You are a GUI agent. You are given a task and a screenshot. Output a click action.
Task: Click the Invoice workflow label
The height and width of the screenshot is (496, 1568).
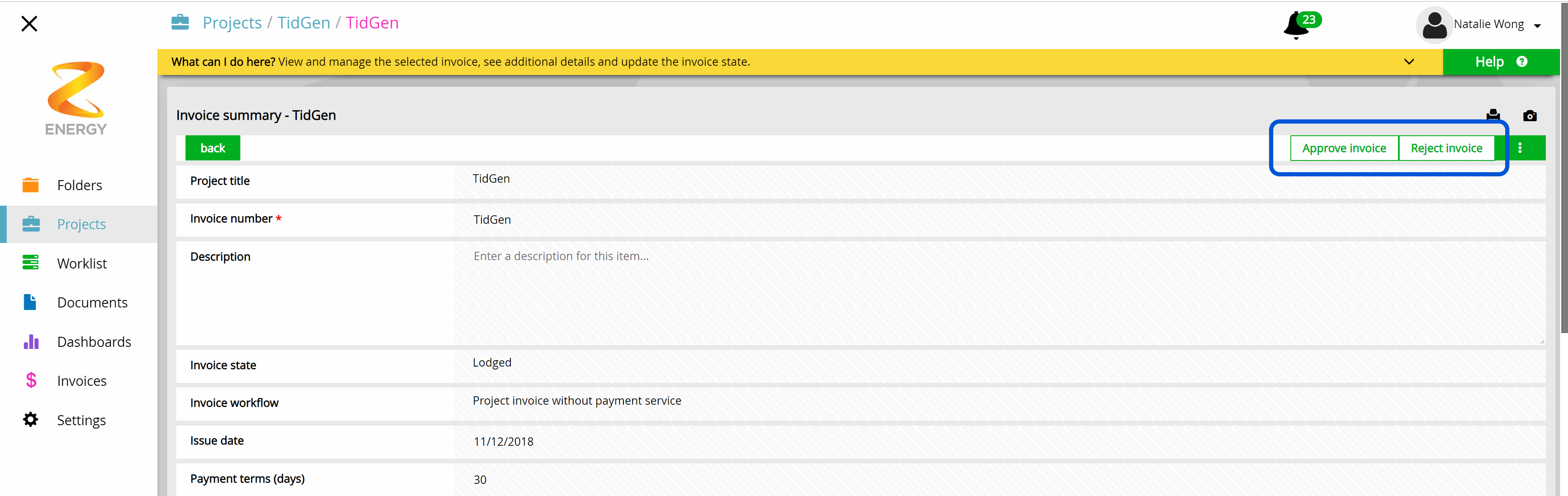(234, 403)
